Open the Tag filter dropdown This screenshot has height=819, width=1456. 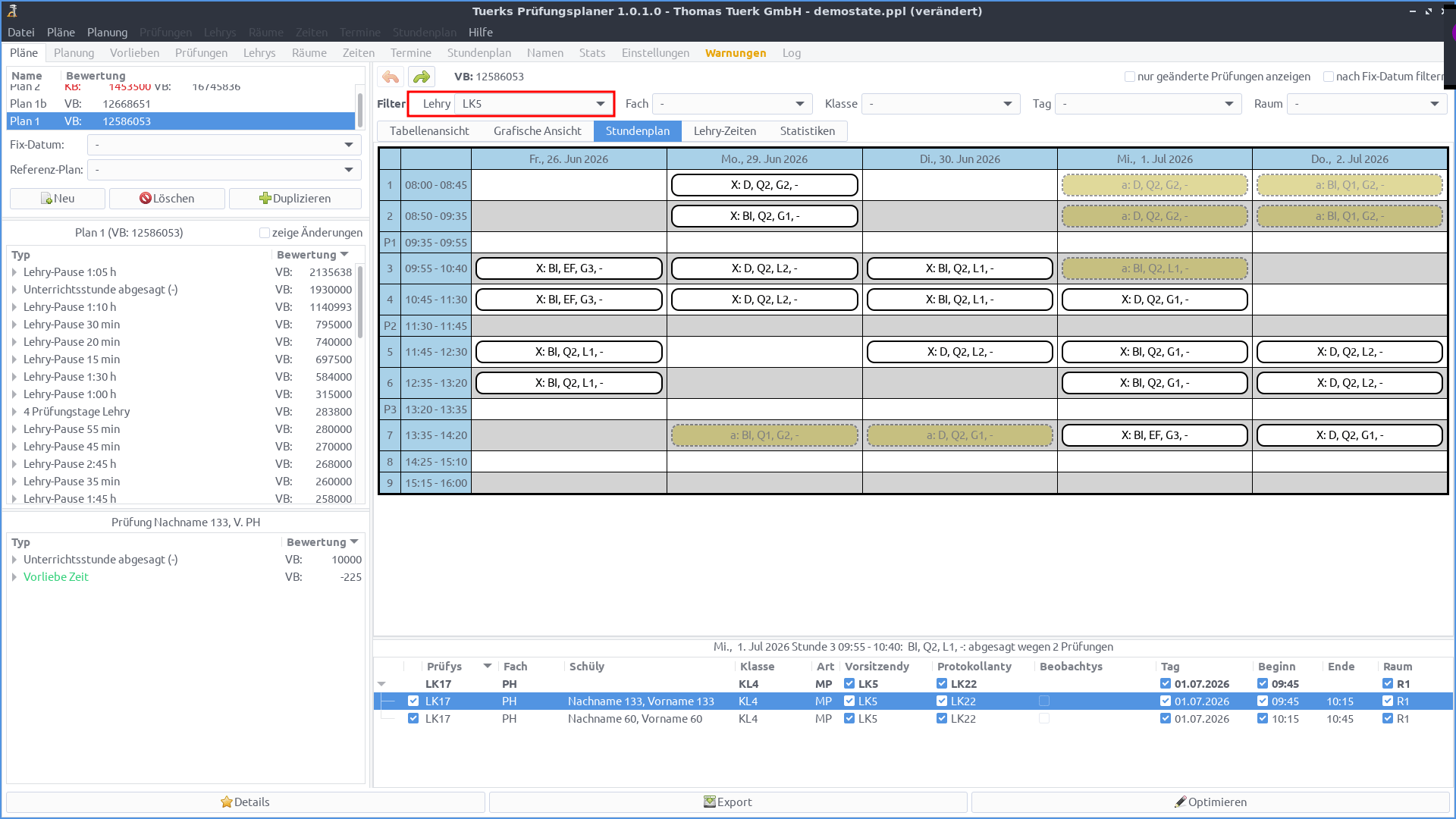pos(1148,104)
